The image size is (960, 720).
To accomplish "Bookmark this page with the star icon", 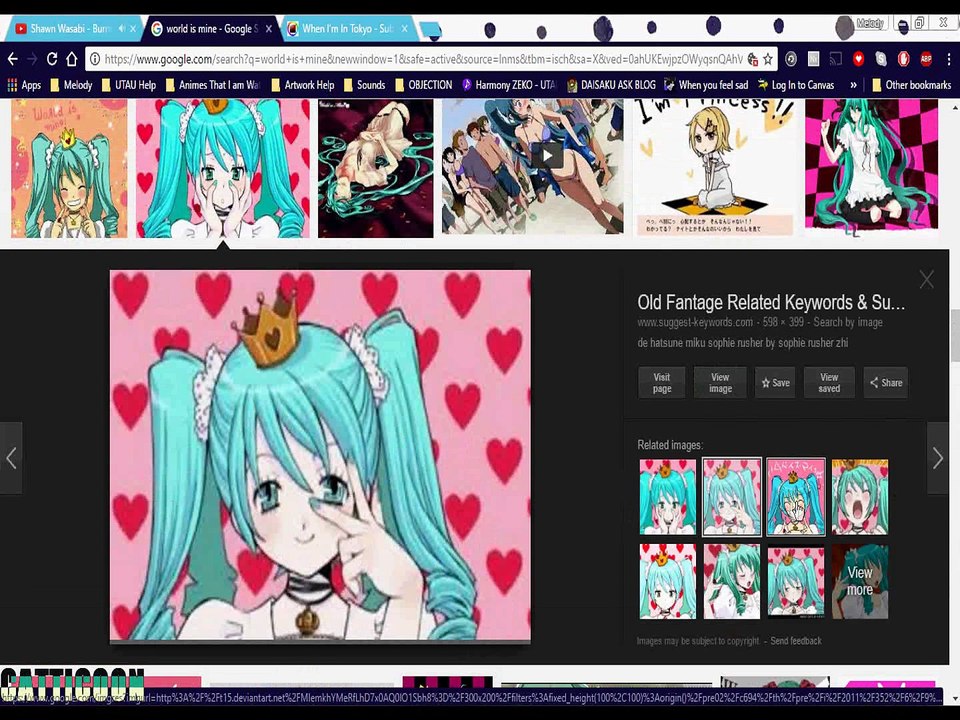I will tap(768, 59).
